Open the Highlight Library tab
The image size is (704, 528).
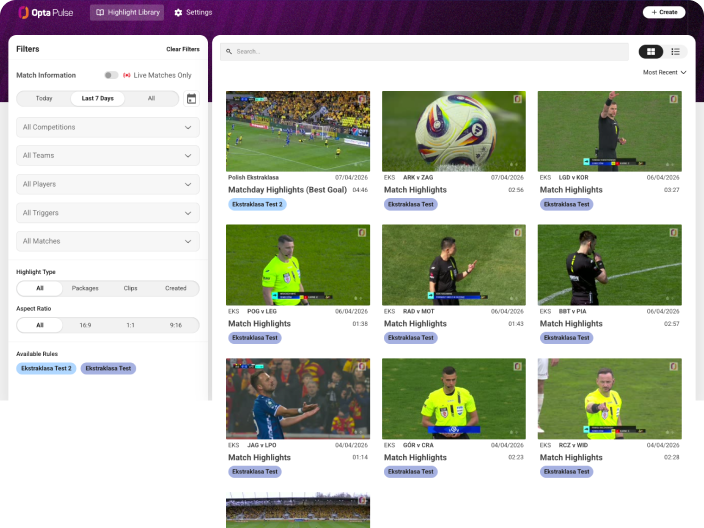pos(128,13)
